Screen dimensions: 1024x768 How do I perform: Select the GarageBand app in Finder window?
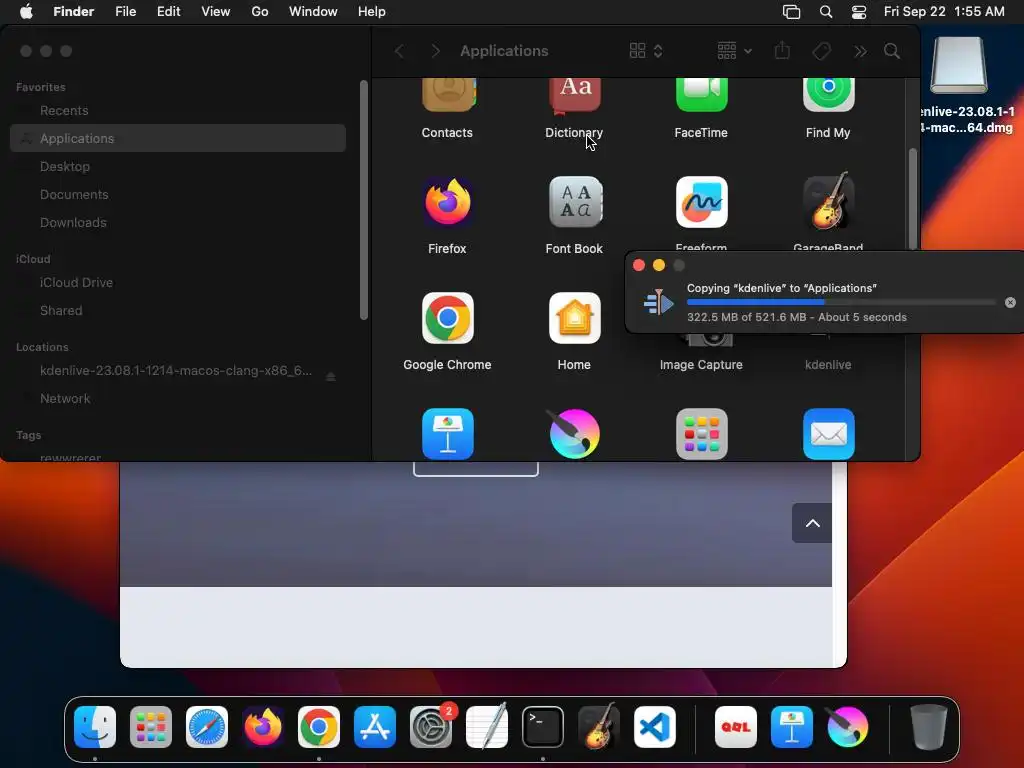(828, 202)
